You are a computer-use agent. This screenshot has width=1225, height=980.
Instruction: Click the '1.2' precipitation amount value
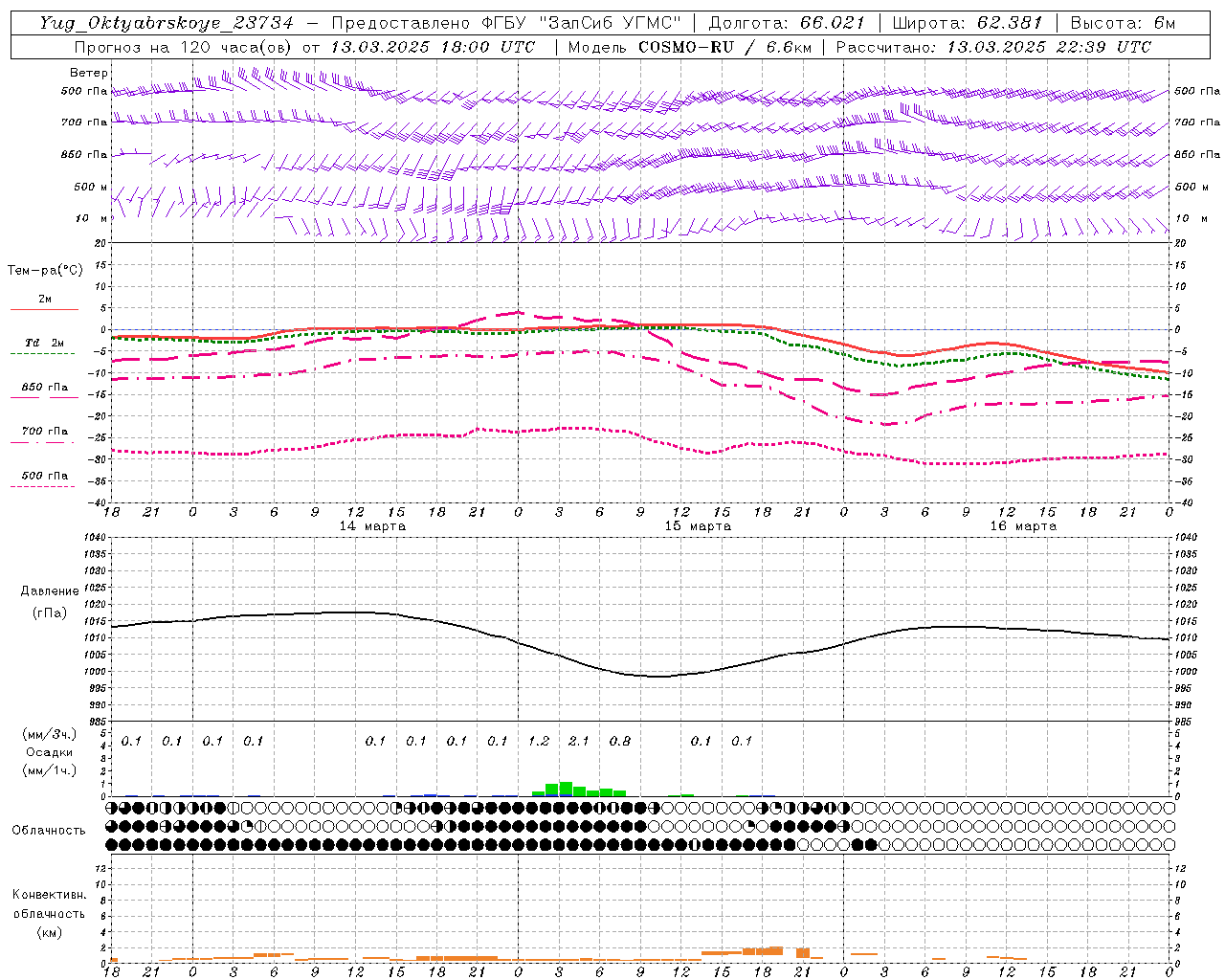539,741
